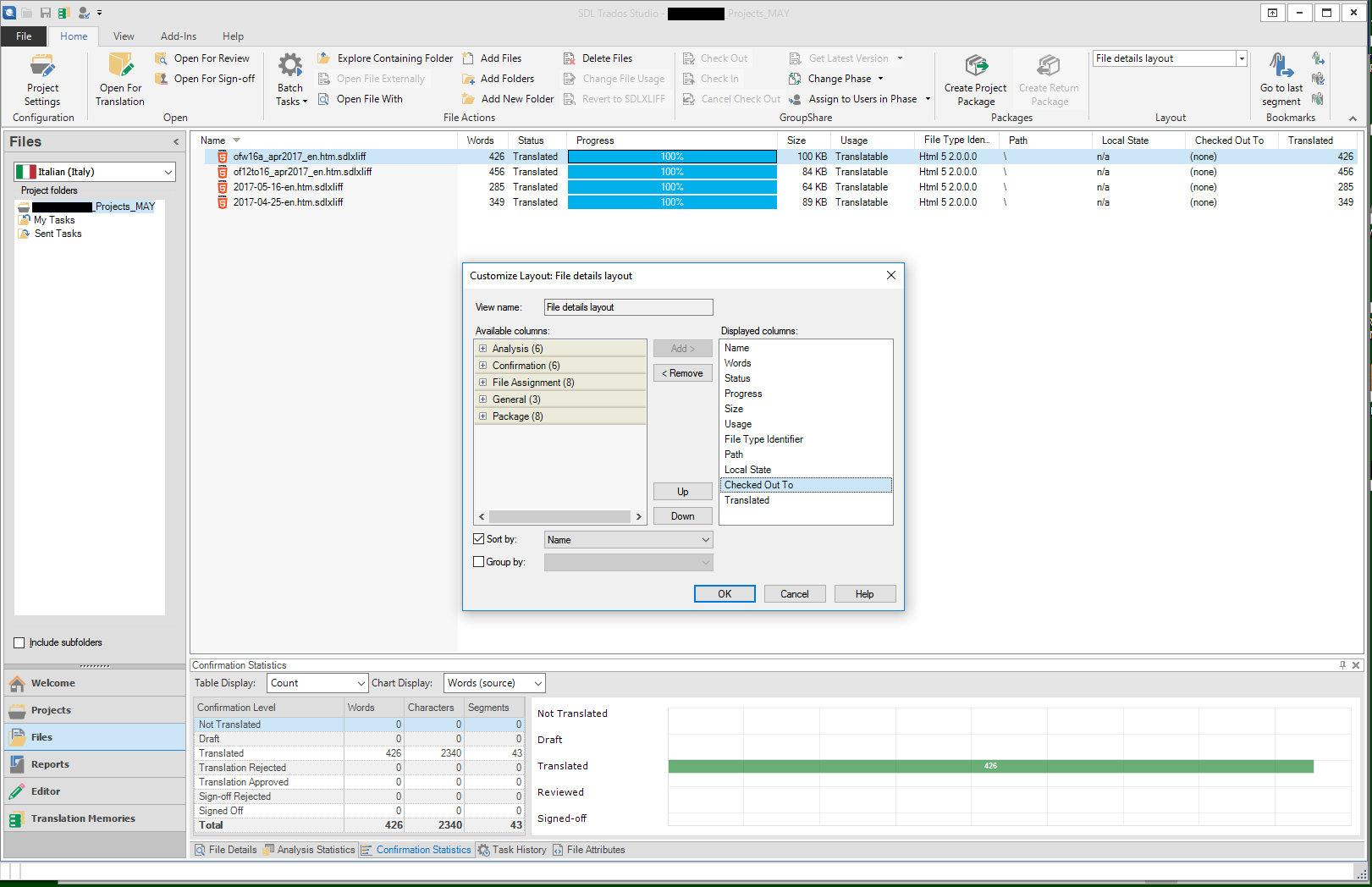Click the available columns horizontal scrollbar
The width and height of the screenshot is (1372, 887).
pyautogui.click(x=559, y=516)
